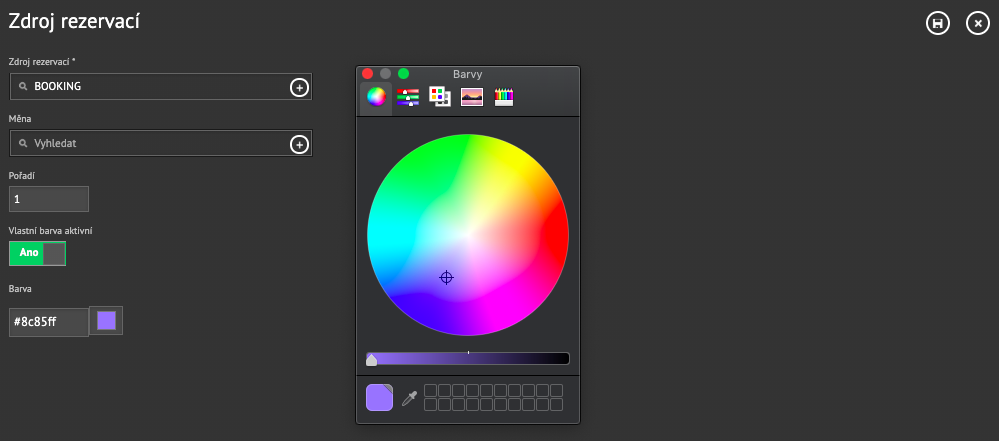Click first empty saved color slot
The width and height of the screenshot is (999, 441).
click(x=431, y=390)
